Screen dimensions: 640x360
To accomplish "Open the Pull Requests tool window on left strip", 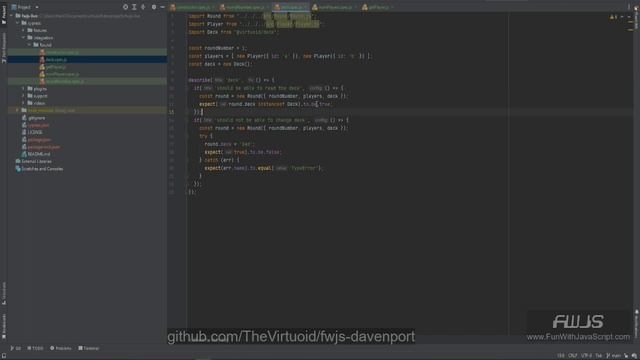I will (x=4, y=47).
